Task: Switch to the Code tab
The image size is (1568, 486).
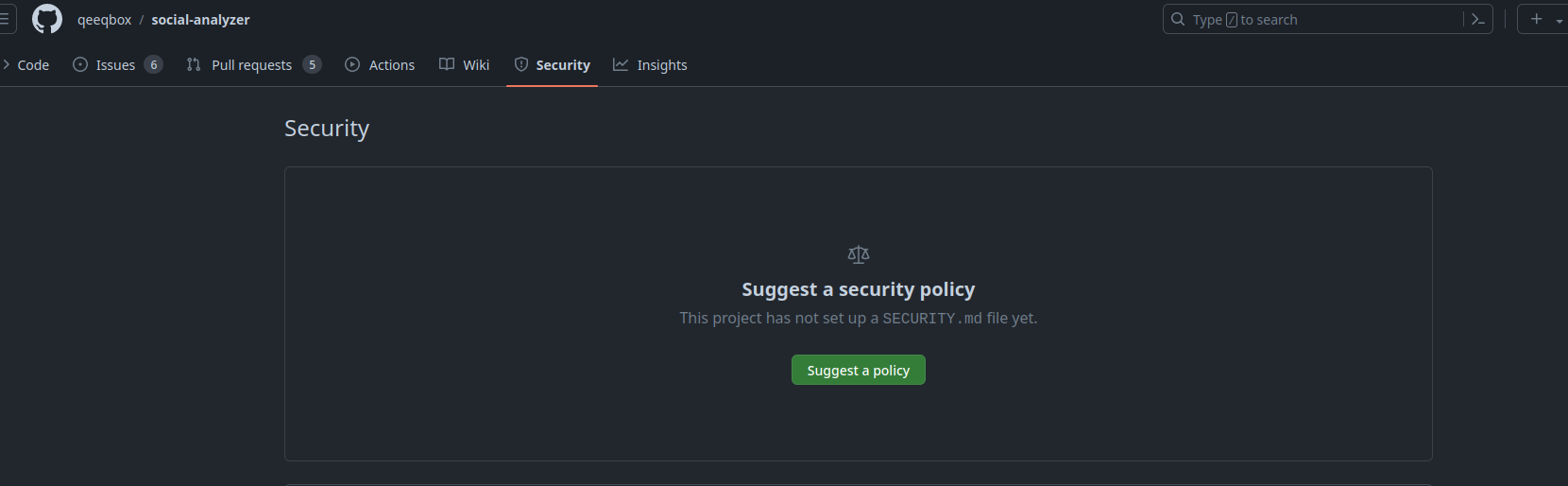Action: click(33, 65)
